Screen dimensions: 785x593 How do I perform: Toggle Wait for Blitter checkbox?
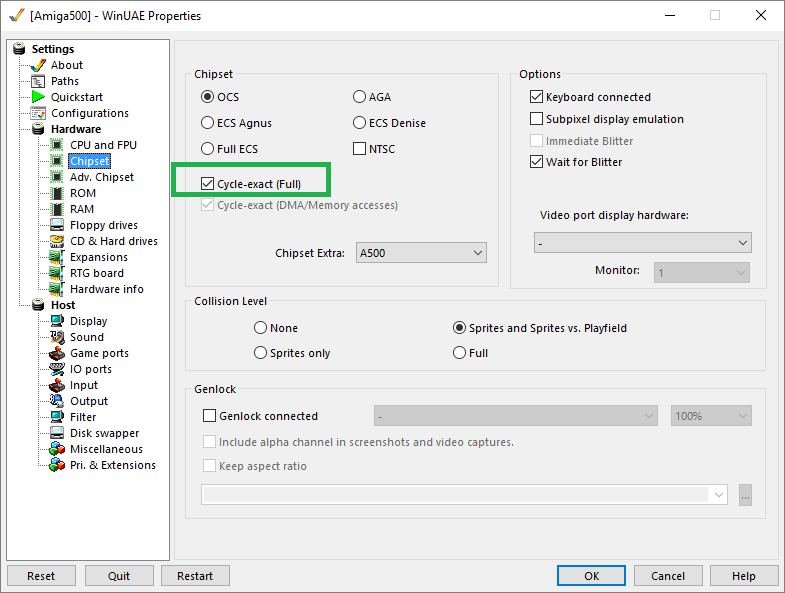[536, 162]
